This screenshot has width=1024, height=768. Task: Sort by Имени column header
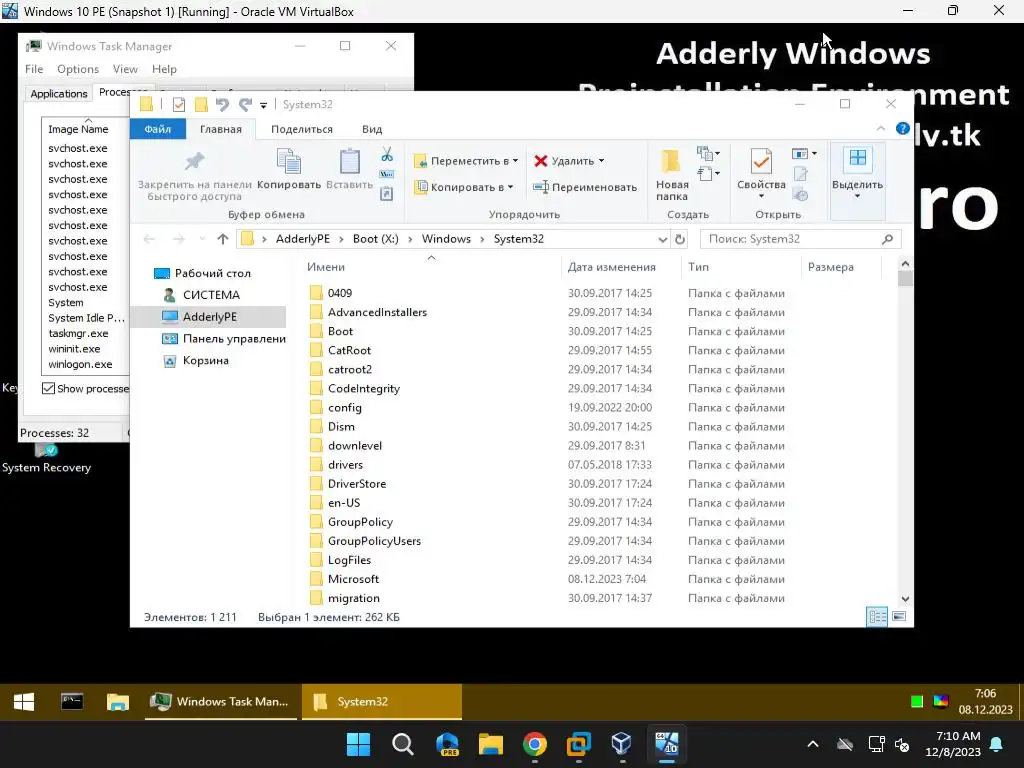pyautogui.click(x=326, y=267)
